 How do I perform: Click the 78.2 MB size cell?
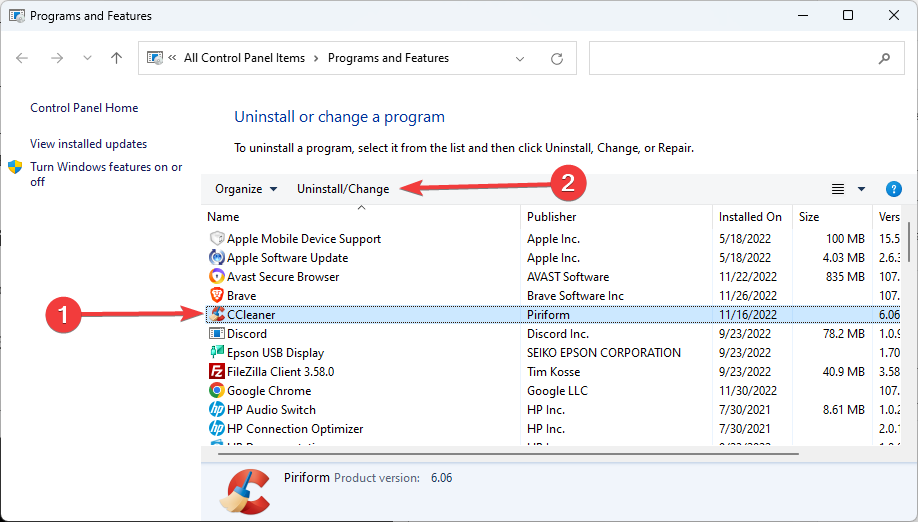pos(844,334)
